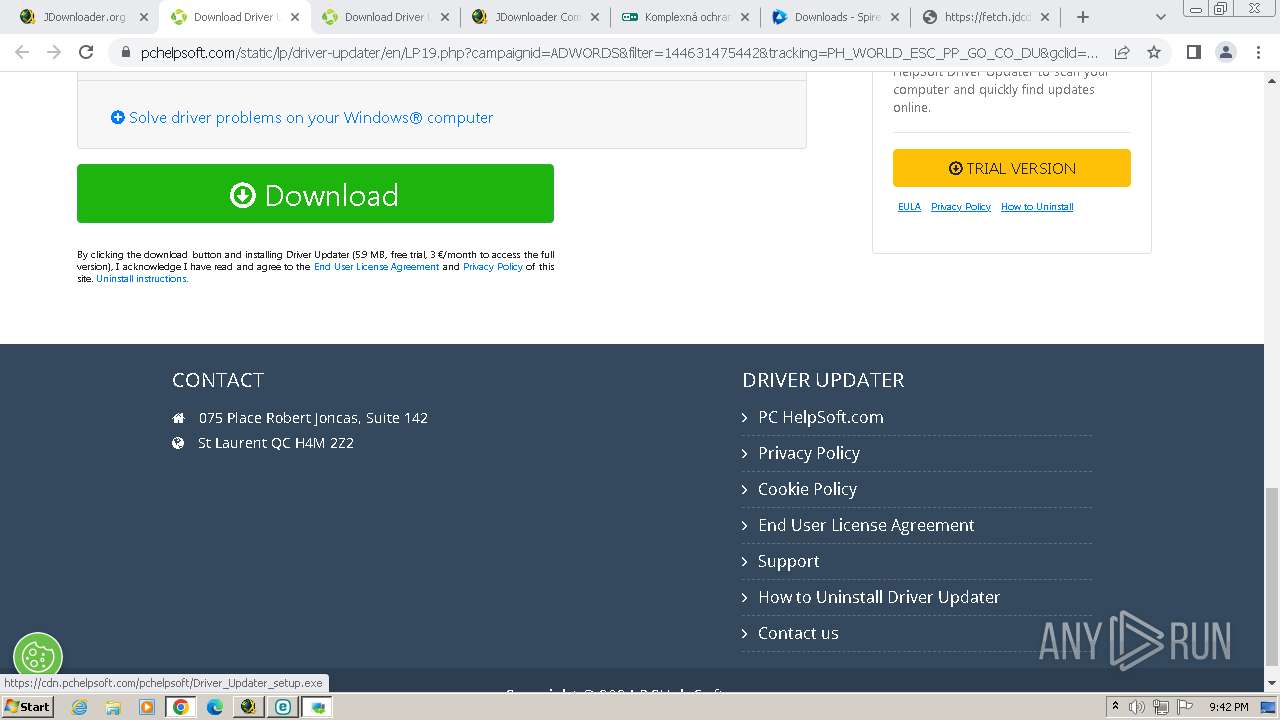Screen dimensions: 1280x720
Task: Close the Downloads - Spire tab
Action: [895, 17]
